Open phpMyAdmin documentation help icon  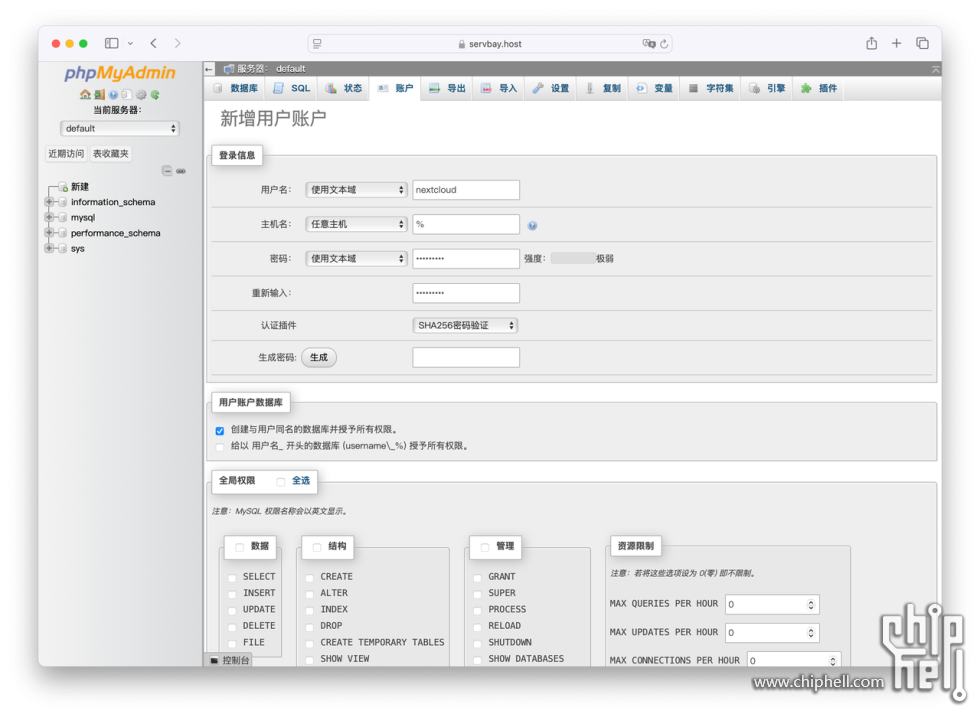(x=113, y=94)
